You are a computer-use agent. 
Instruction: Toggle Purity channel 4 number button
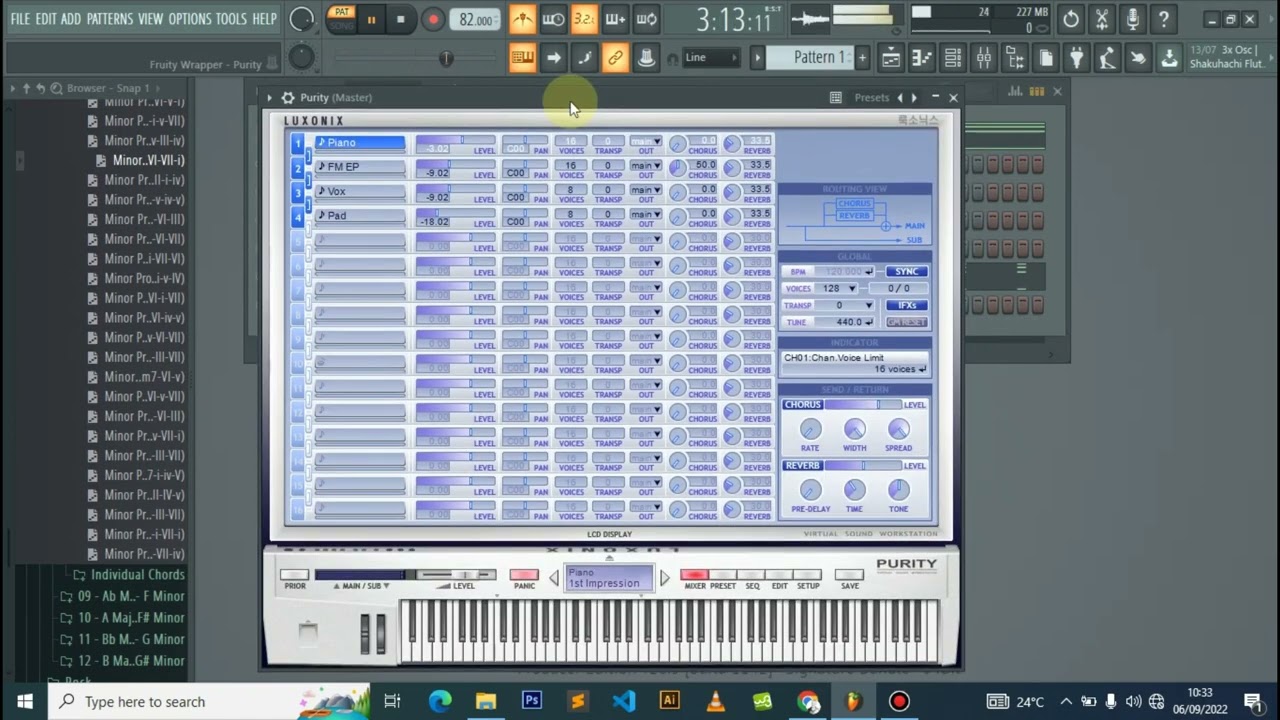coord(297,217)
